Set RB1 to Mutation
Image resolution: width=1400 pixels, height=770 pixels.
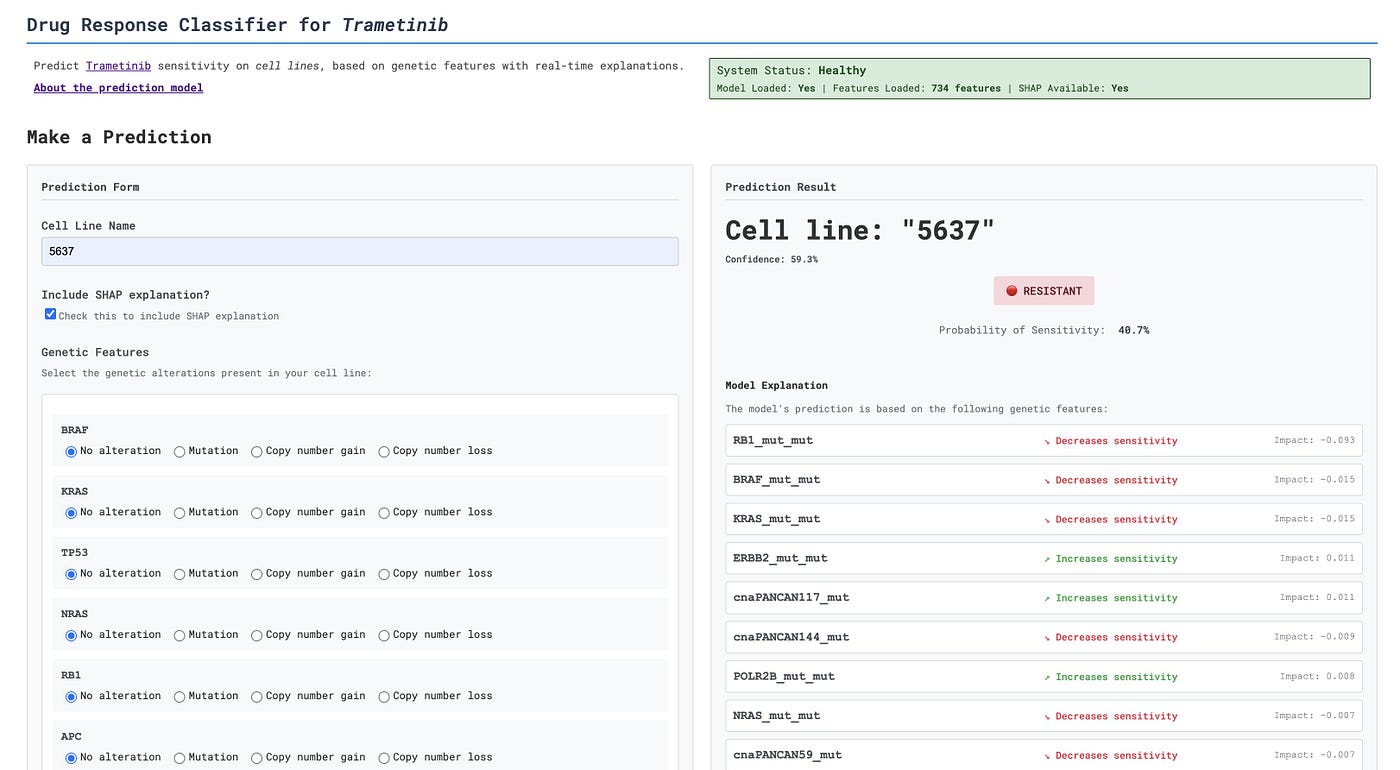[180, 697]
